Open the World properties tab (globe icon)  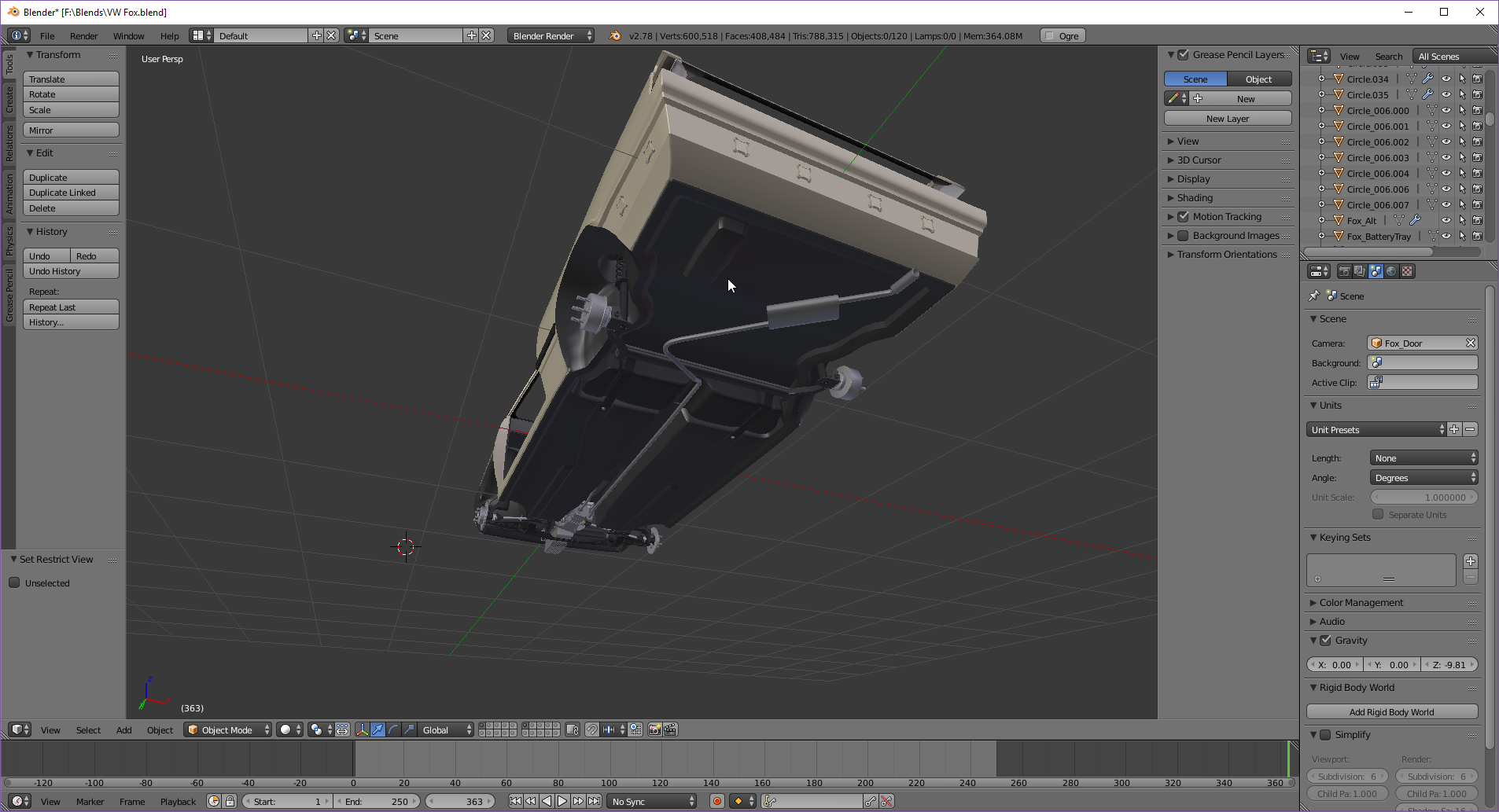tap(1391, 271)
